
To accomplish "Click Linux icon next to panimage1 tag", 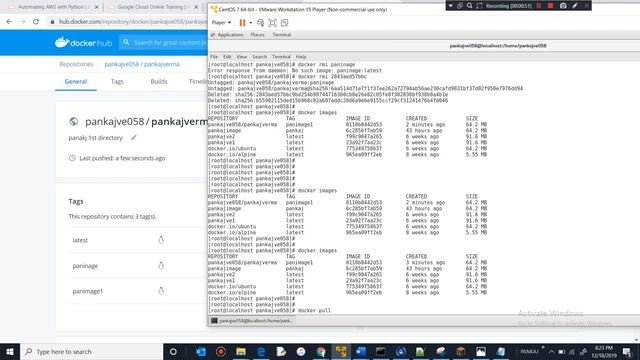I will click(x=161, y=291).
